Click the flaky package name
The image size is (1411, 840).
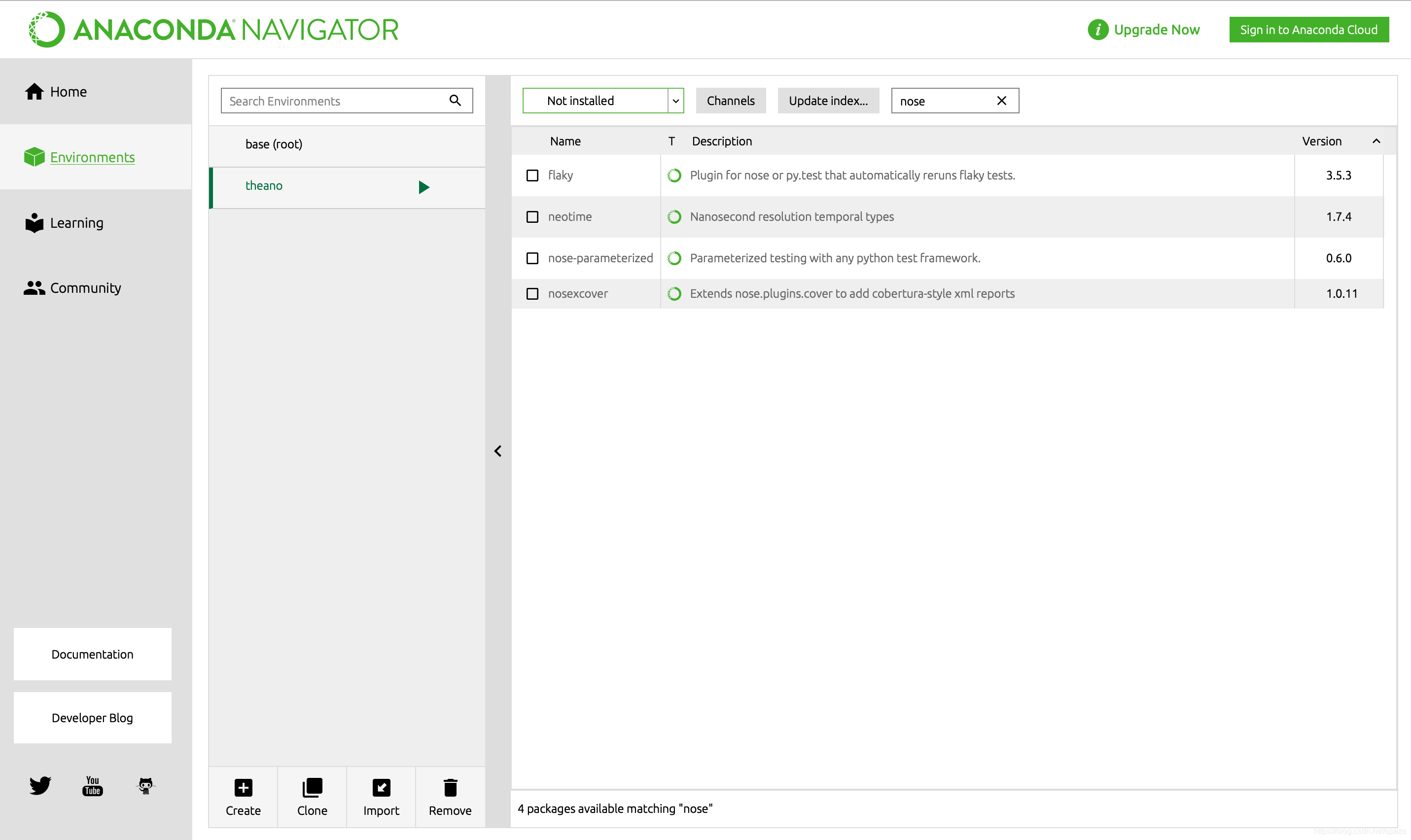point(561,175)
